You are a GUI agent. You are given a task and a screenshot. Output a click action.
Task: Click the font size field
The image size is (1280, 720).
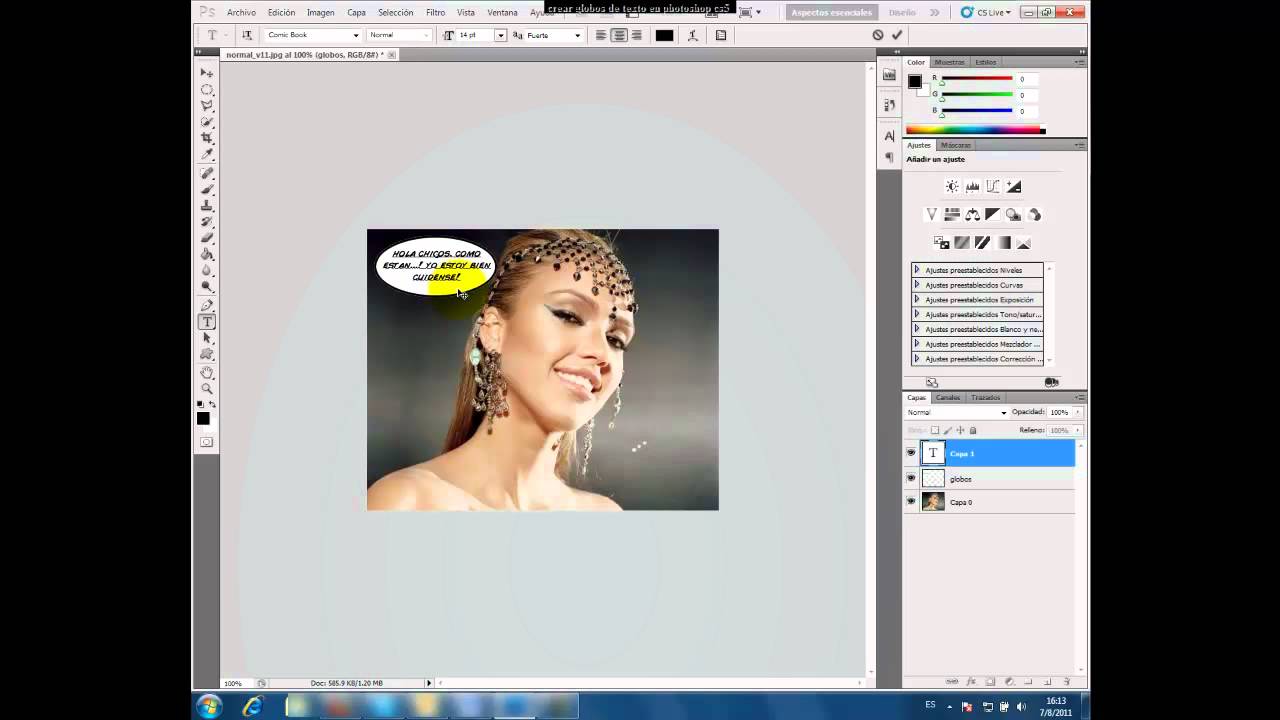click(x=476, y=35)
